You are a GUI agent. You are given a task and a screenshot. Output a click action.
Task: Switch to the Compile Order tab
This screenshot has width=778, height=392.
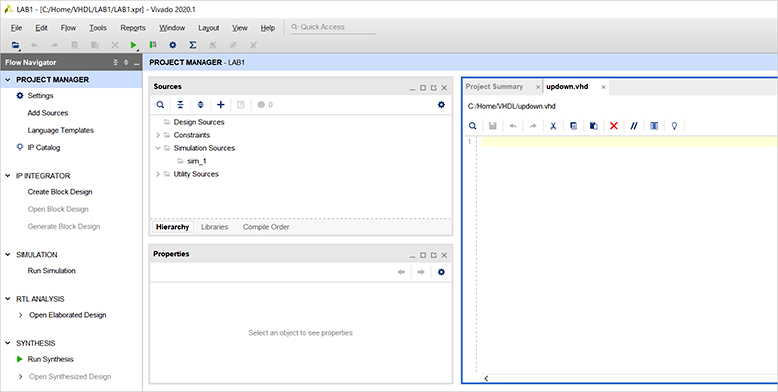coord(266,227)
